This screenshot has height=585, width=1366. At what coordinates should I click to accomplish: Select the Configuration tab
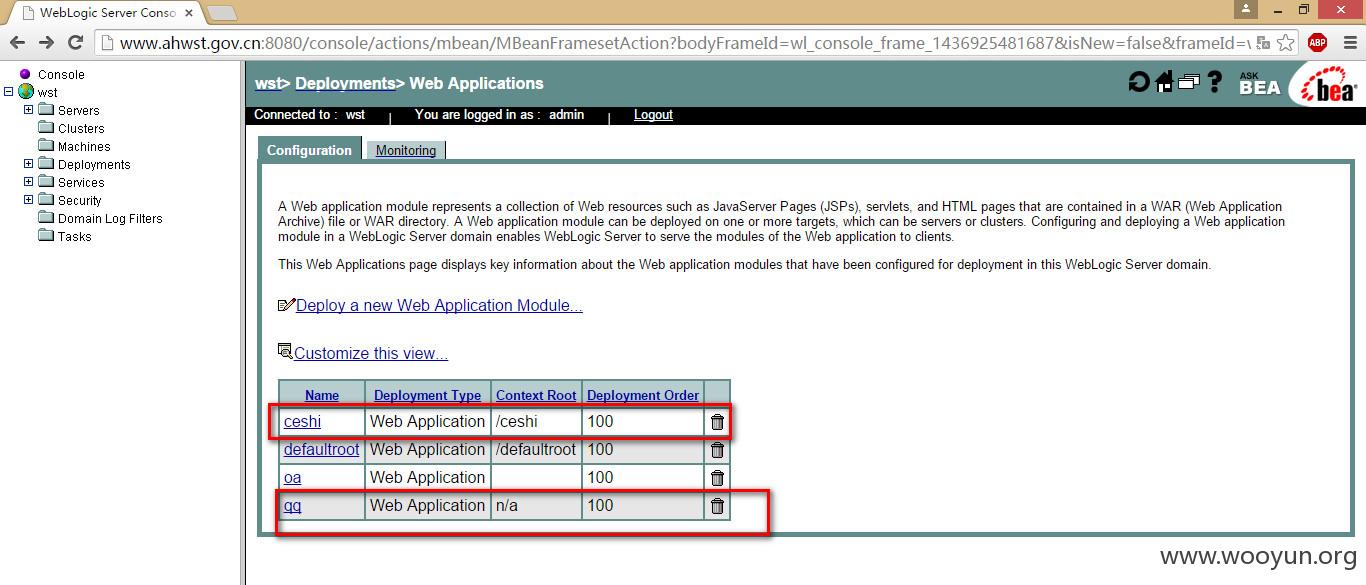coord(309,150)
